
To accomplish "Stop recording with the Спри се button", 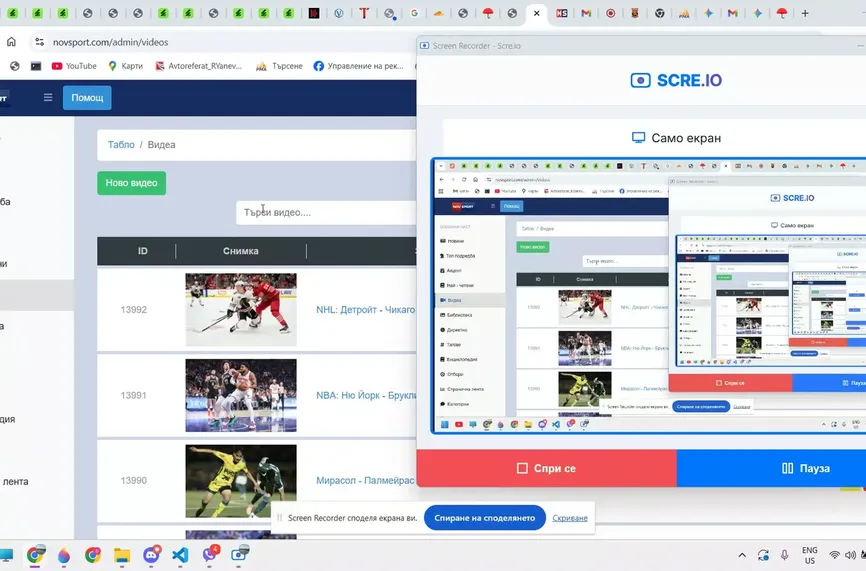I will [x=546, y=468].
